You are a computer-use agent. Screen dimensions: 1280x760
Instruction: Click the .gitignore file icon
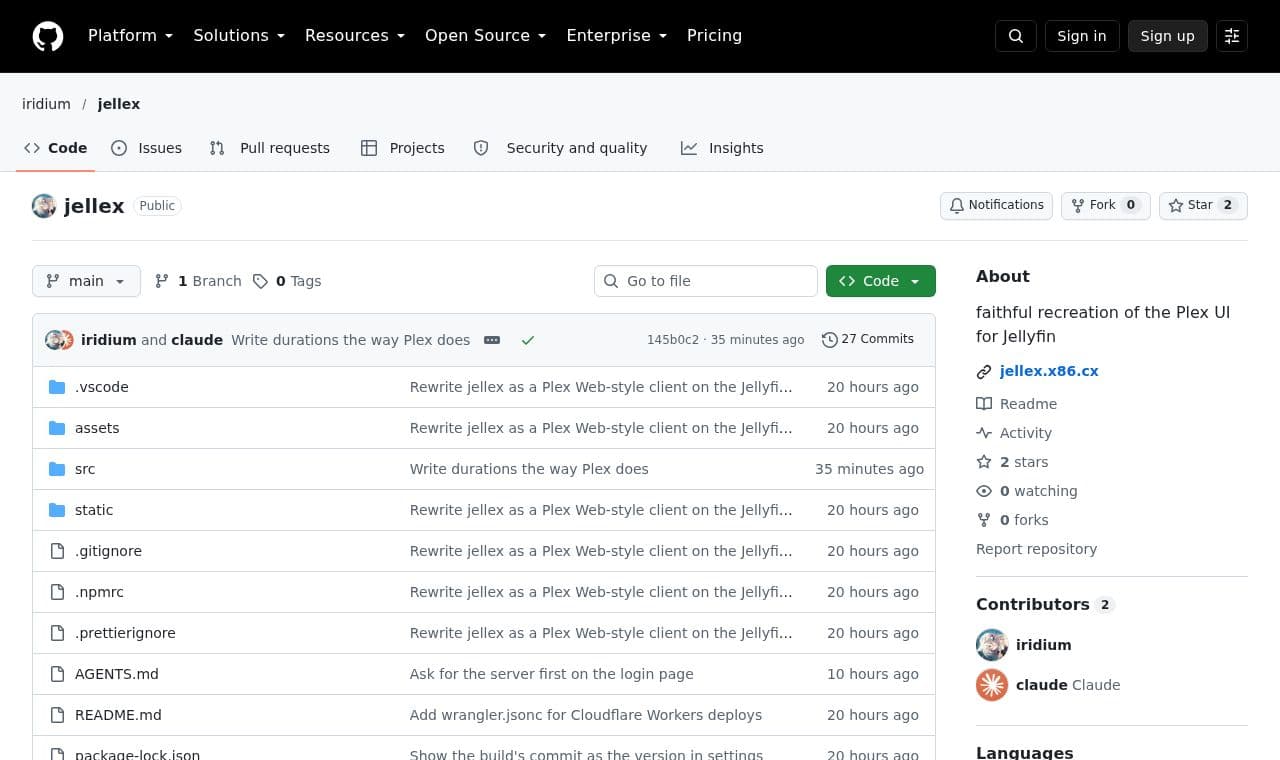[57, 551]
